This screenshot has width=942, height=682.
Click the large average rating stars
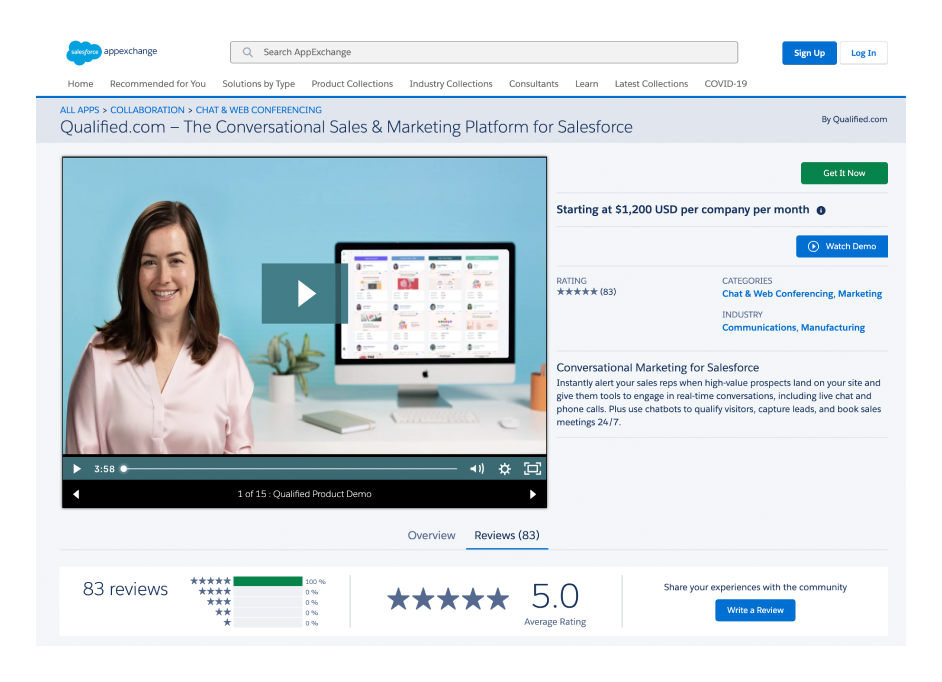448,599
